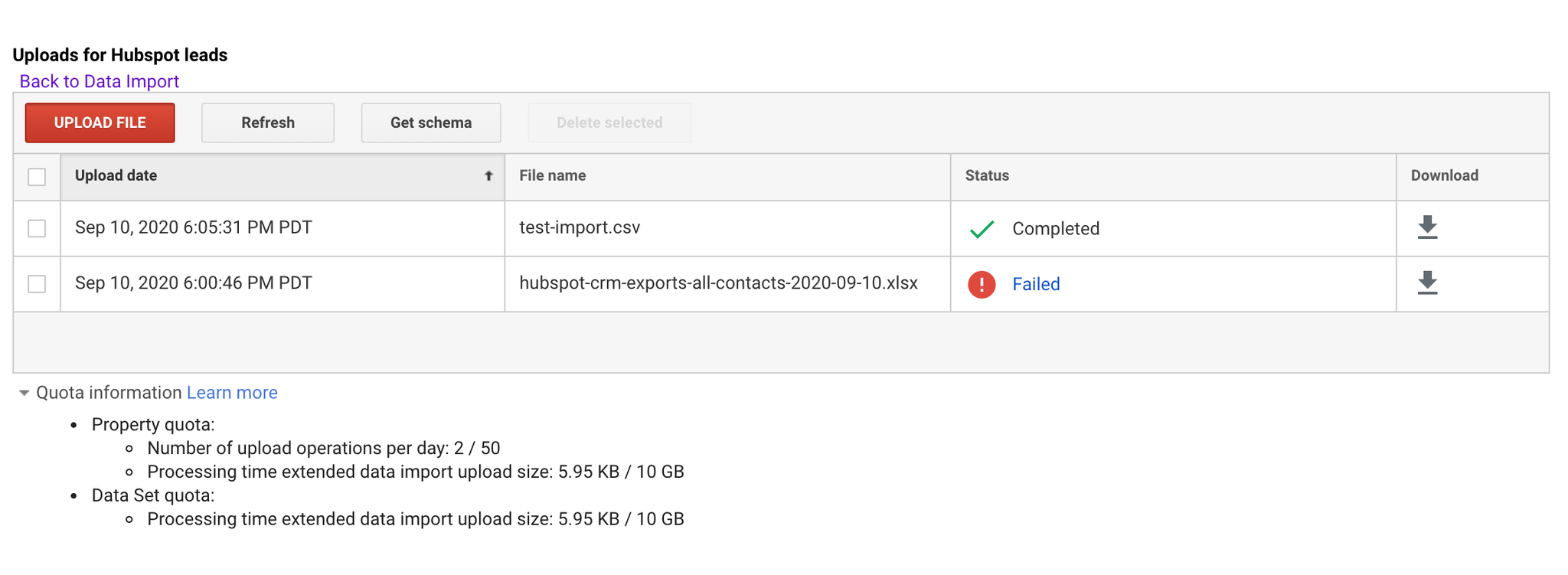Download the failed hubspot xlsx upload
1568x575 pixels.
pyautogui.click(x=1427, y=283)
